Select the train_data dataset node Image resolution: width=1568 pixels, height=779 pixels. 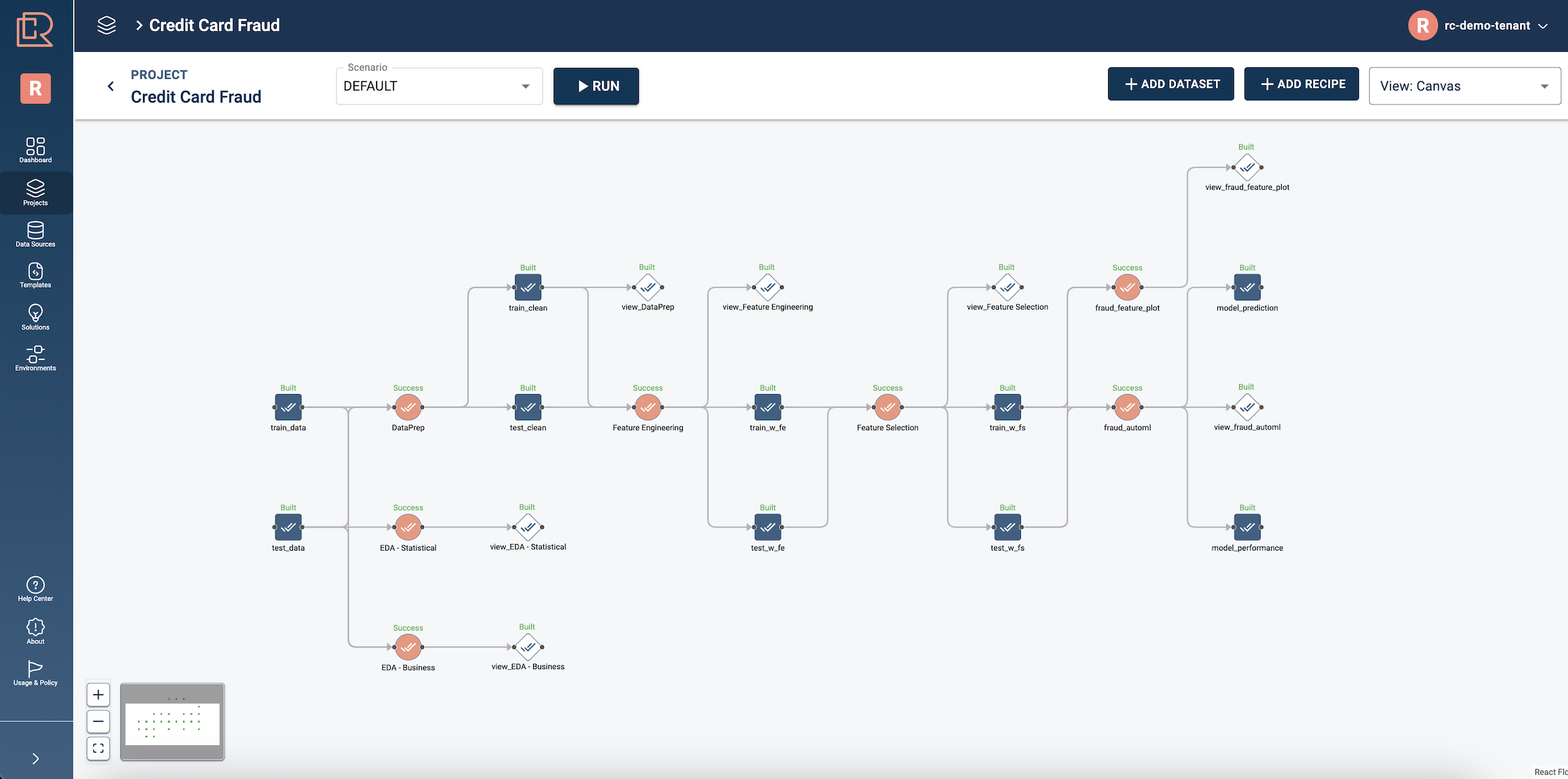click(288, 407)
